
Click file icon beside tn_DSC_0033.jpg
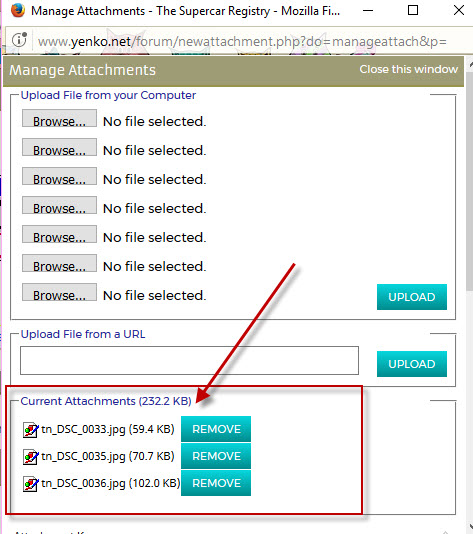(x=31, y=429)
